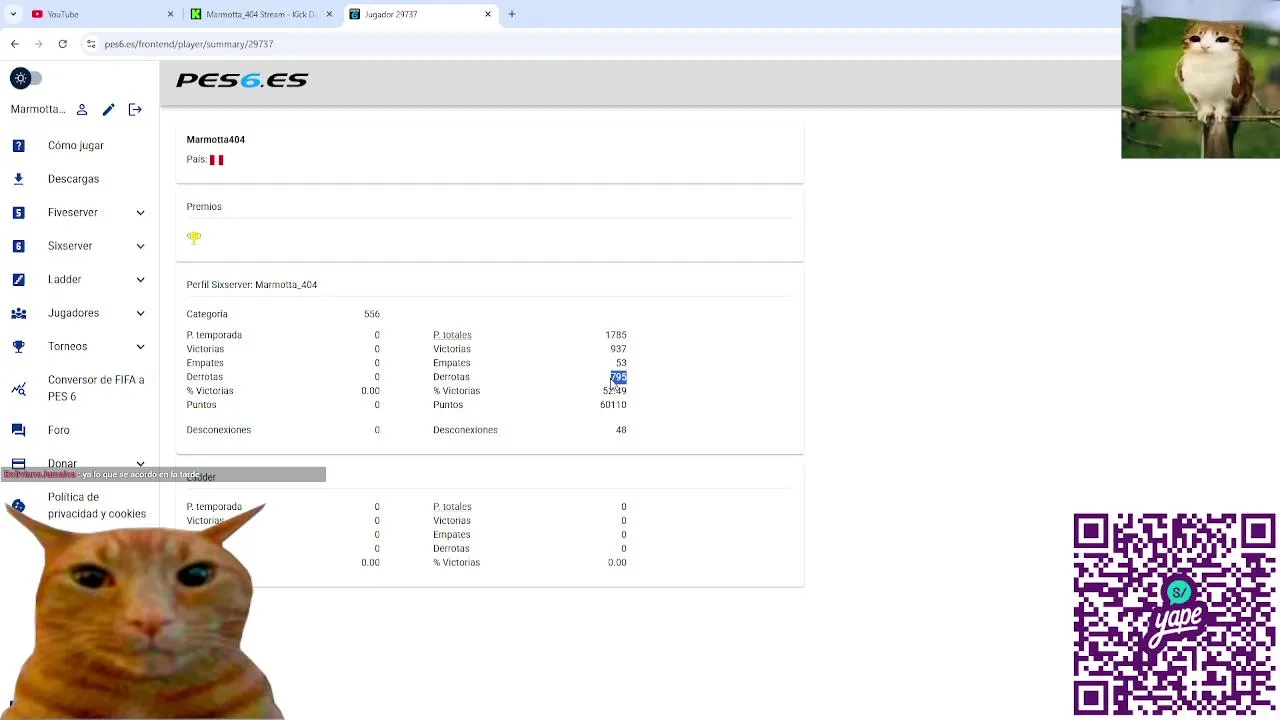1280x720 pixels.
Task: Click the Yape QR code image
Action: point(1175,614)
